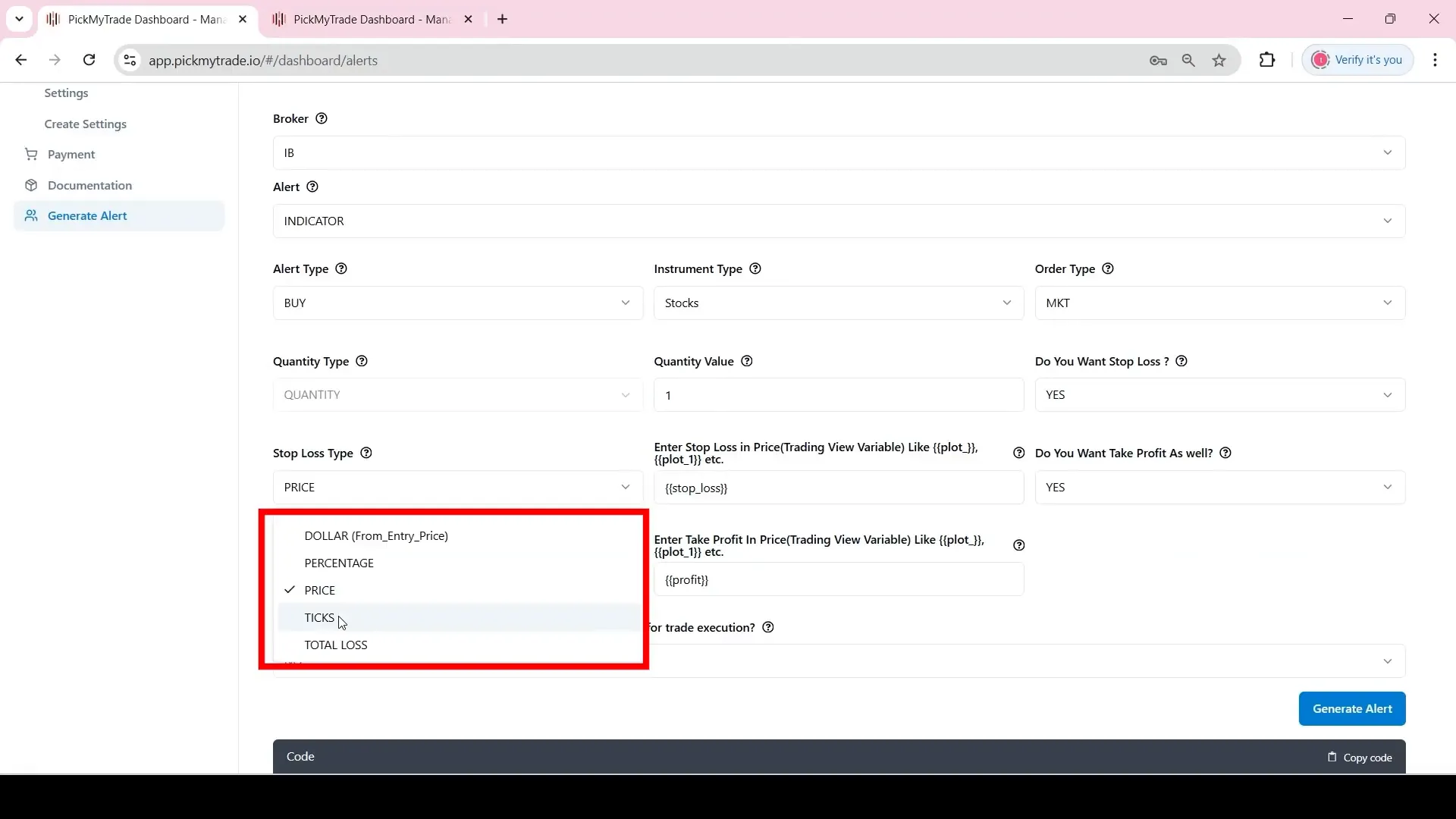Open Generate Alert sidebar item
The width and height of the screenshot is (1456, 819).
[119, 216]
